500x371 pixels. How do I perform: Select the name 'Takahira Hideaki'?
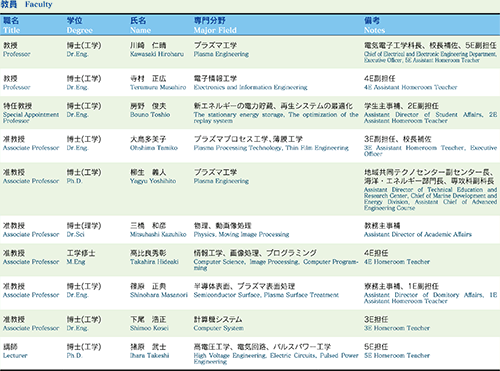[x=154, y=262]
